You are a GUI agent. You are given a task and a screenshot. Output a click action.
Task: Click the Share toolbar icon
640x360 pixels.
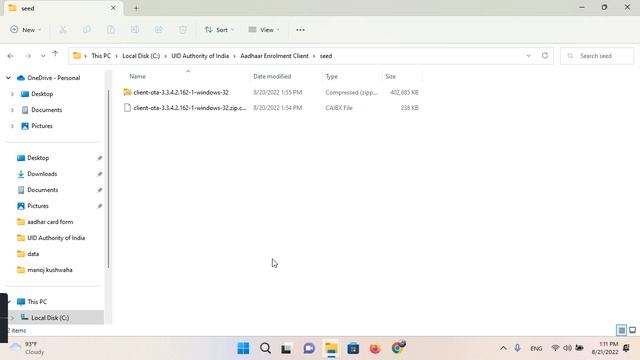[159, 30]
